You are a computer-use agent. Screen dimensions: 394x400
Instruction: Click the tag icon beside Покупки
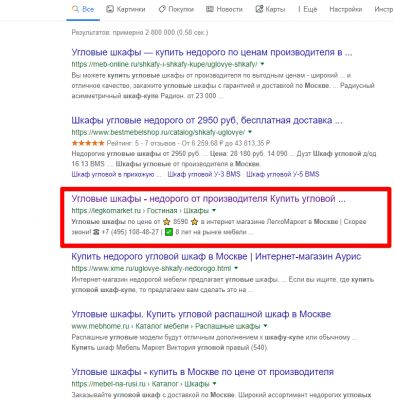pos(162,9)
